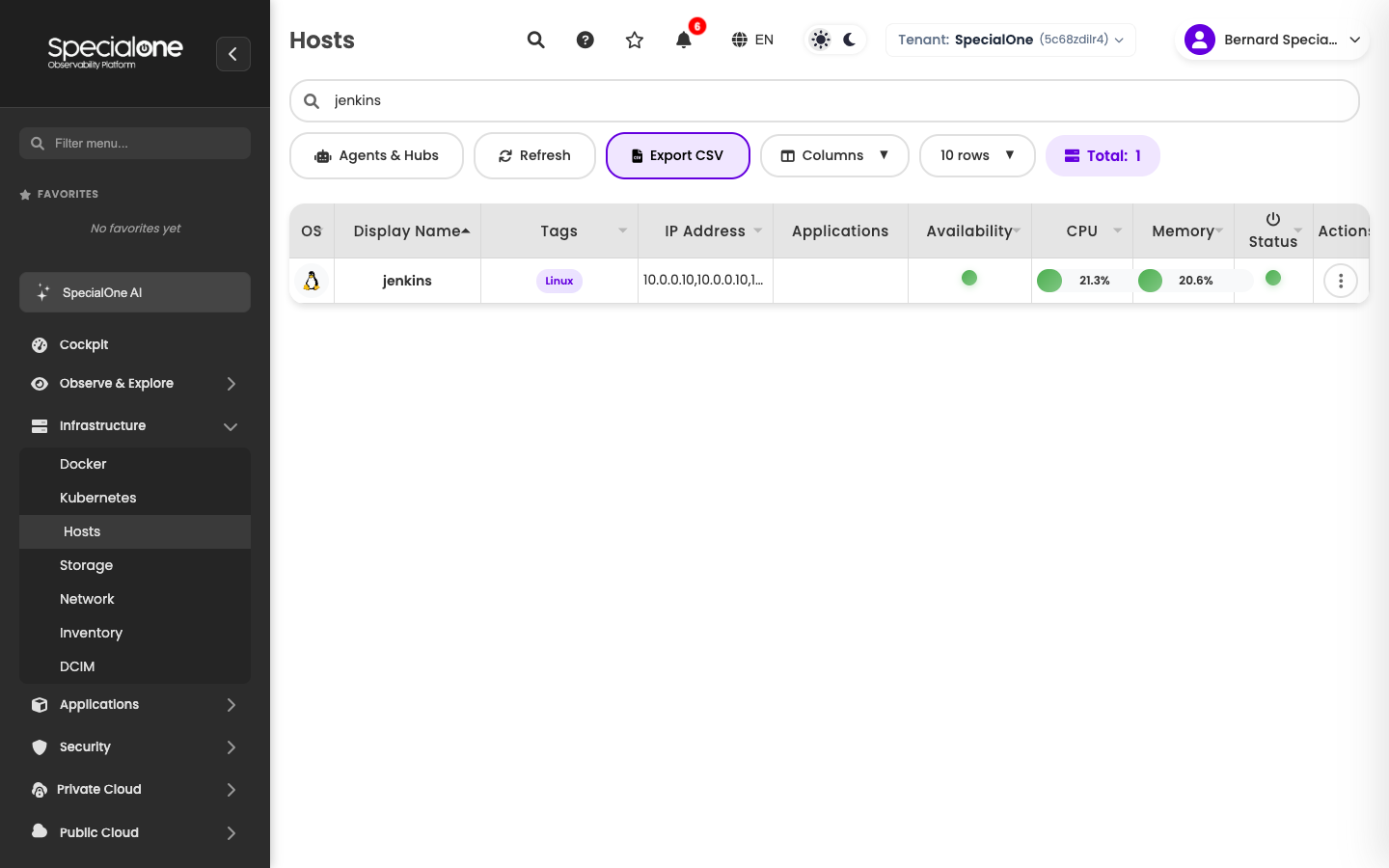Open the 10 rows page size dropdown
Screen dimensions: 1389x868
(977, 155)
